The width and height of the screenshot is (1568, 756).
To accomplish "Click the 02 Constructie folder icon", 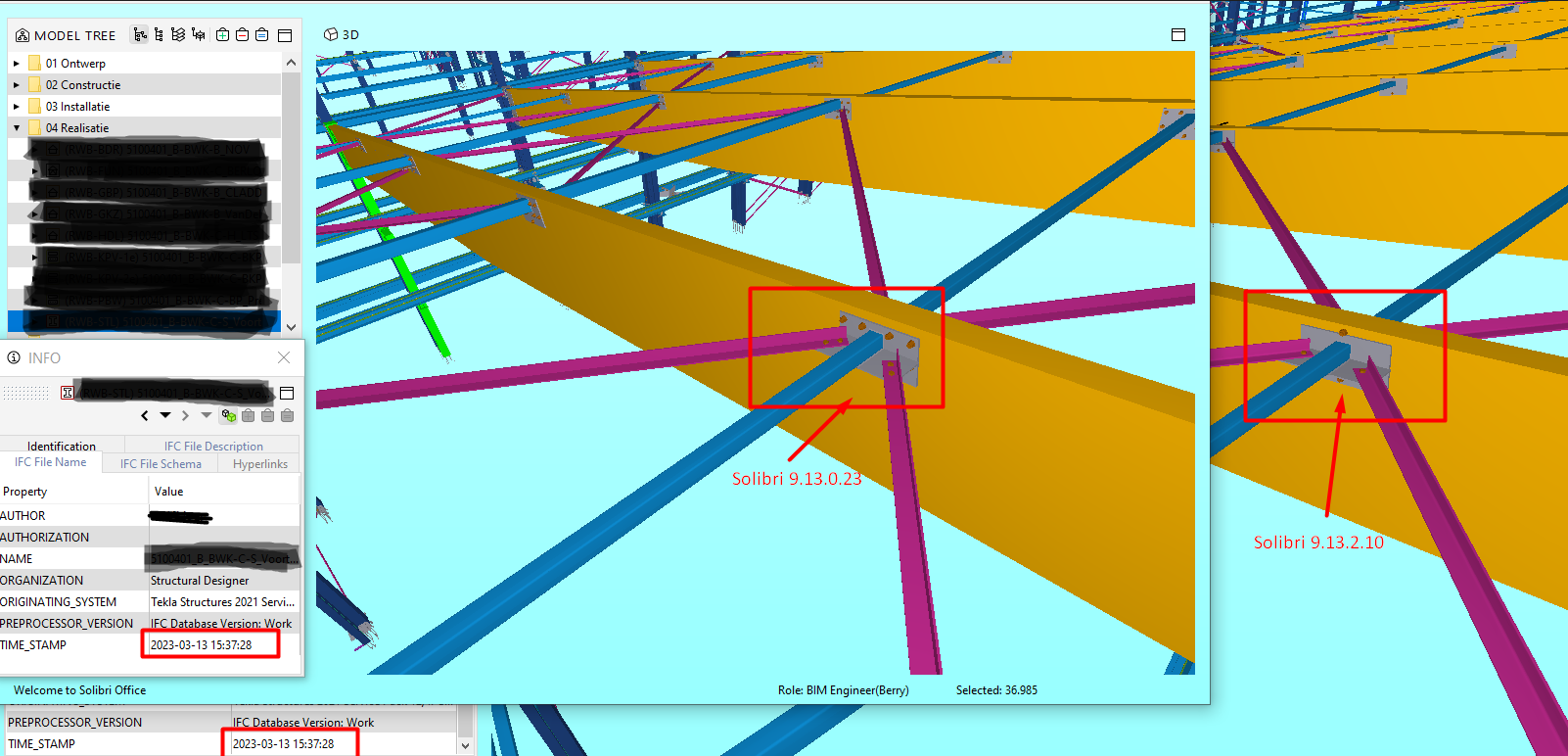I will click(35, 85).
